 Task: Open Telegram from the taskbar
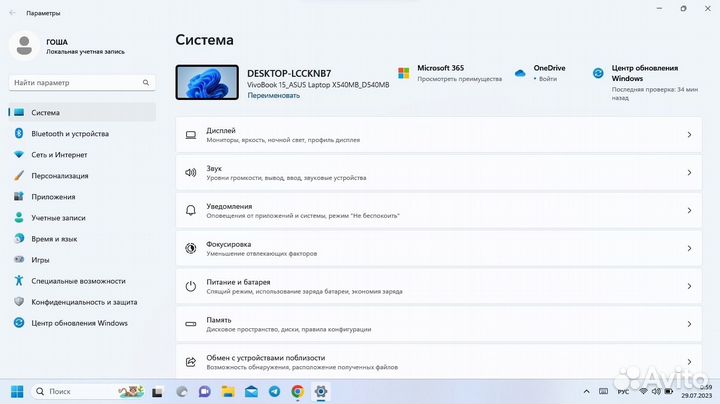point(275,392)
